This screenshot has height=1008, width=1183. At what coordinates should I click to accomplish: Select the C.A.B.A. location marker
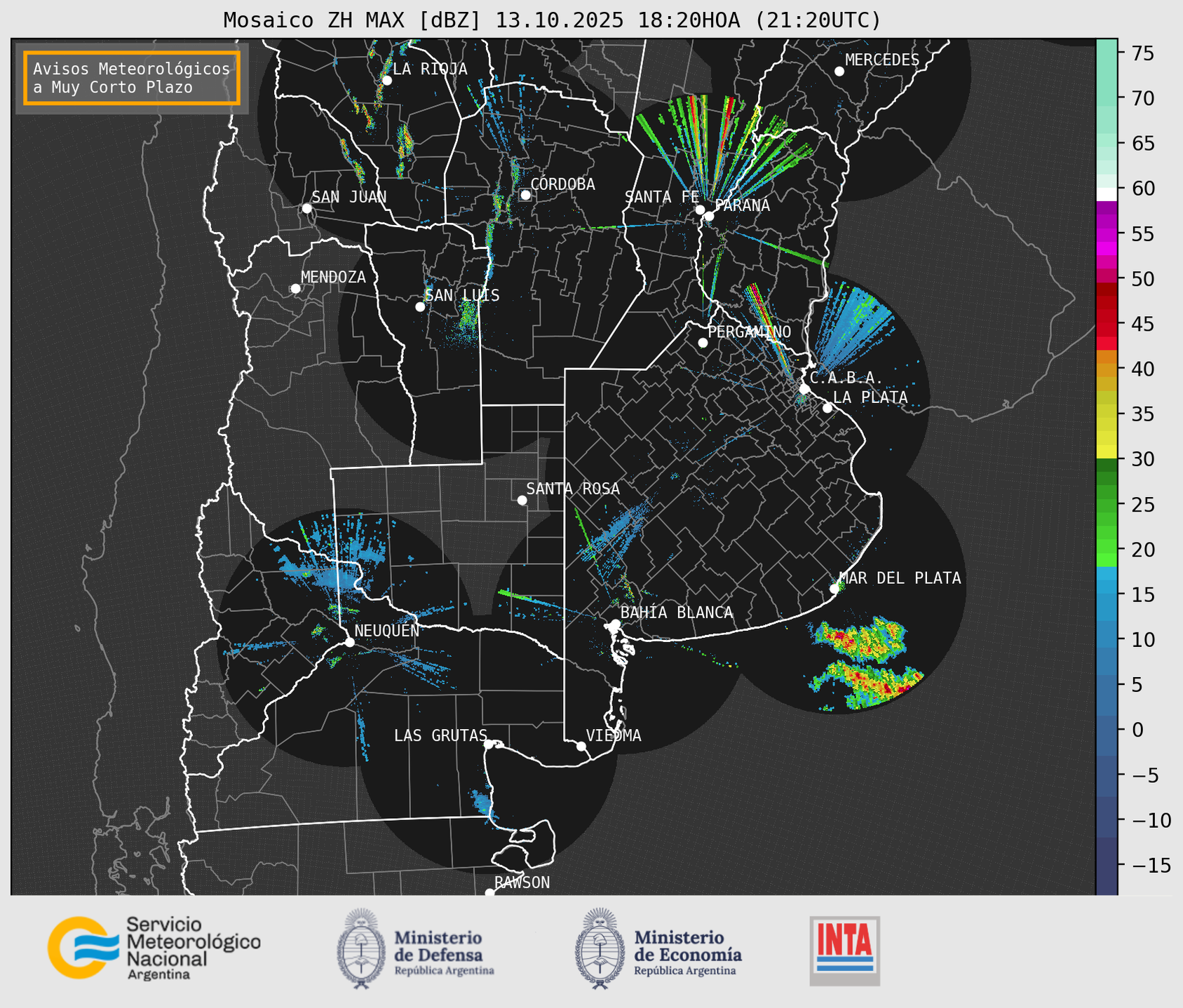click(804, 388)
